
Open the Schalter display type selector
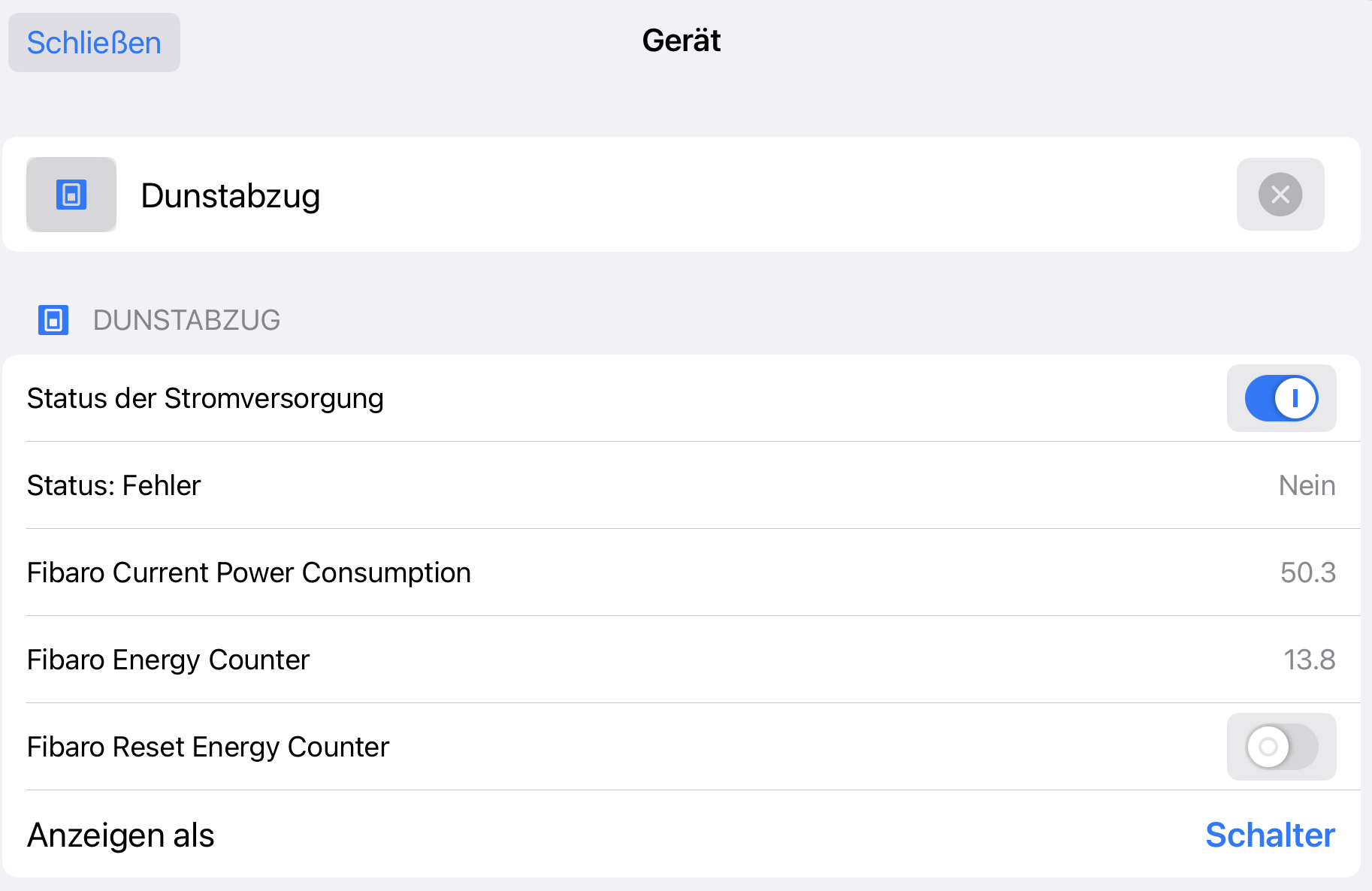point(1270,835)
